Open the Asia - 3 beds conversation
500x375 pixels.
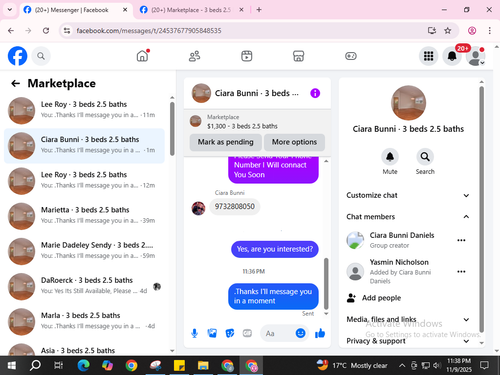(x=84, y=348)
